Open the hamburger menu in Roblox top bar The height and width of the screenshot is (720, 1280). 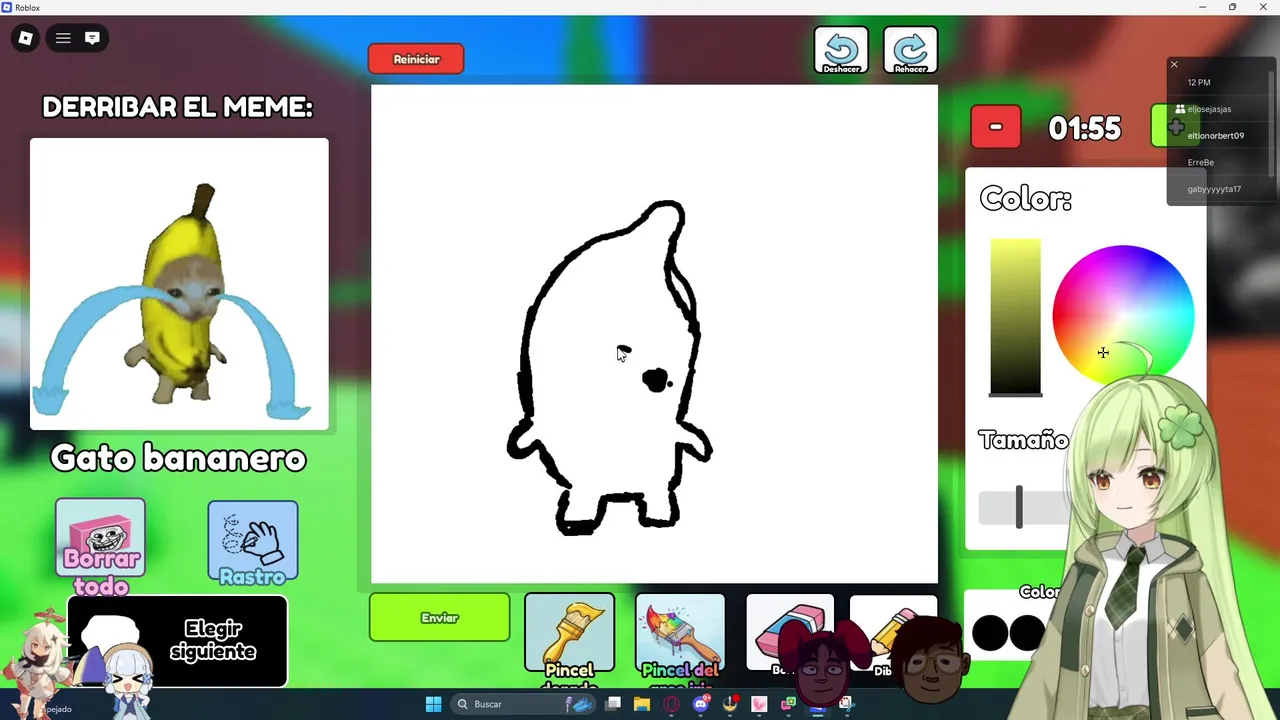click(x=63, y=38)
